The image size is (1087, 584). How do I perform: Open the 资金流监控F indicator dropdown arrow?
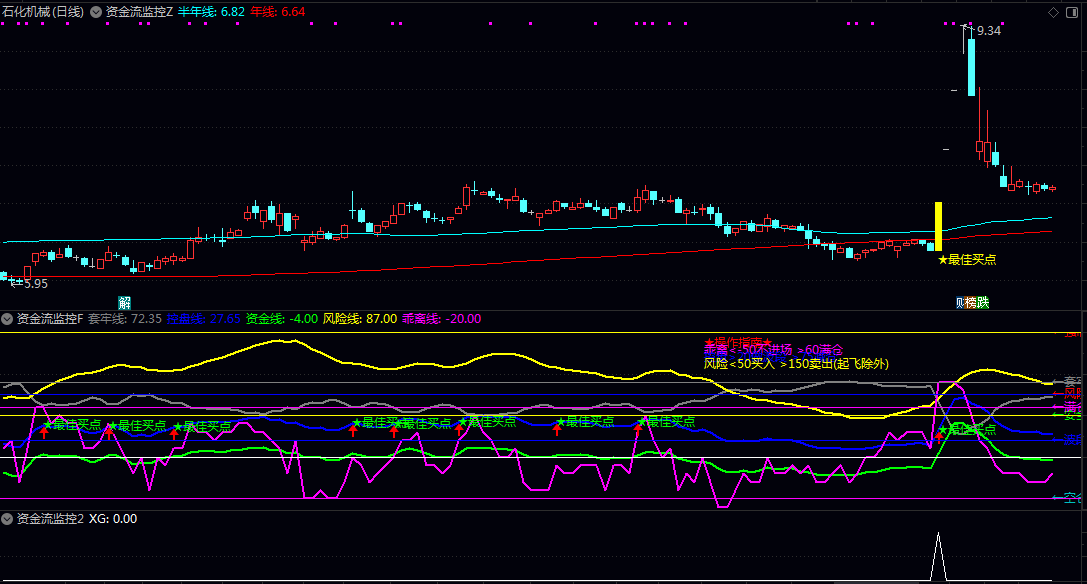tap(7, 319)
